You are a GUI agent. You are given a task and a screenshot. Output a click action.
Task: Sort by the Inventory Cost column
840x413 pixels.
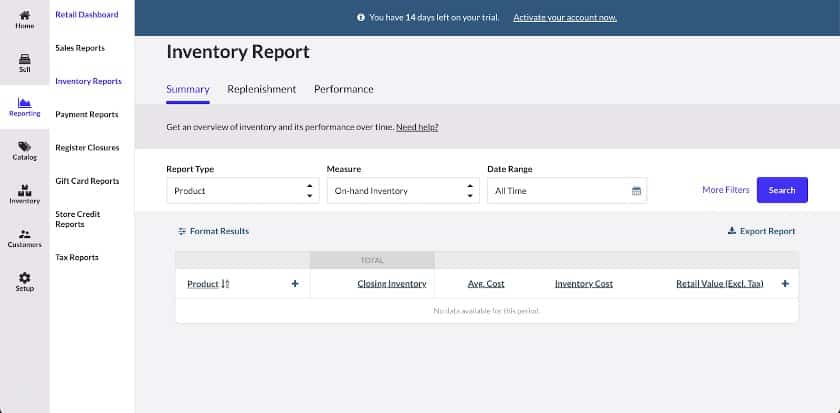pyautogui.click(x=584, y=284)
